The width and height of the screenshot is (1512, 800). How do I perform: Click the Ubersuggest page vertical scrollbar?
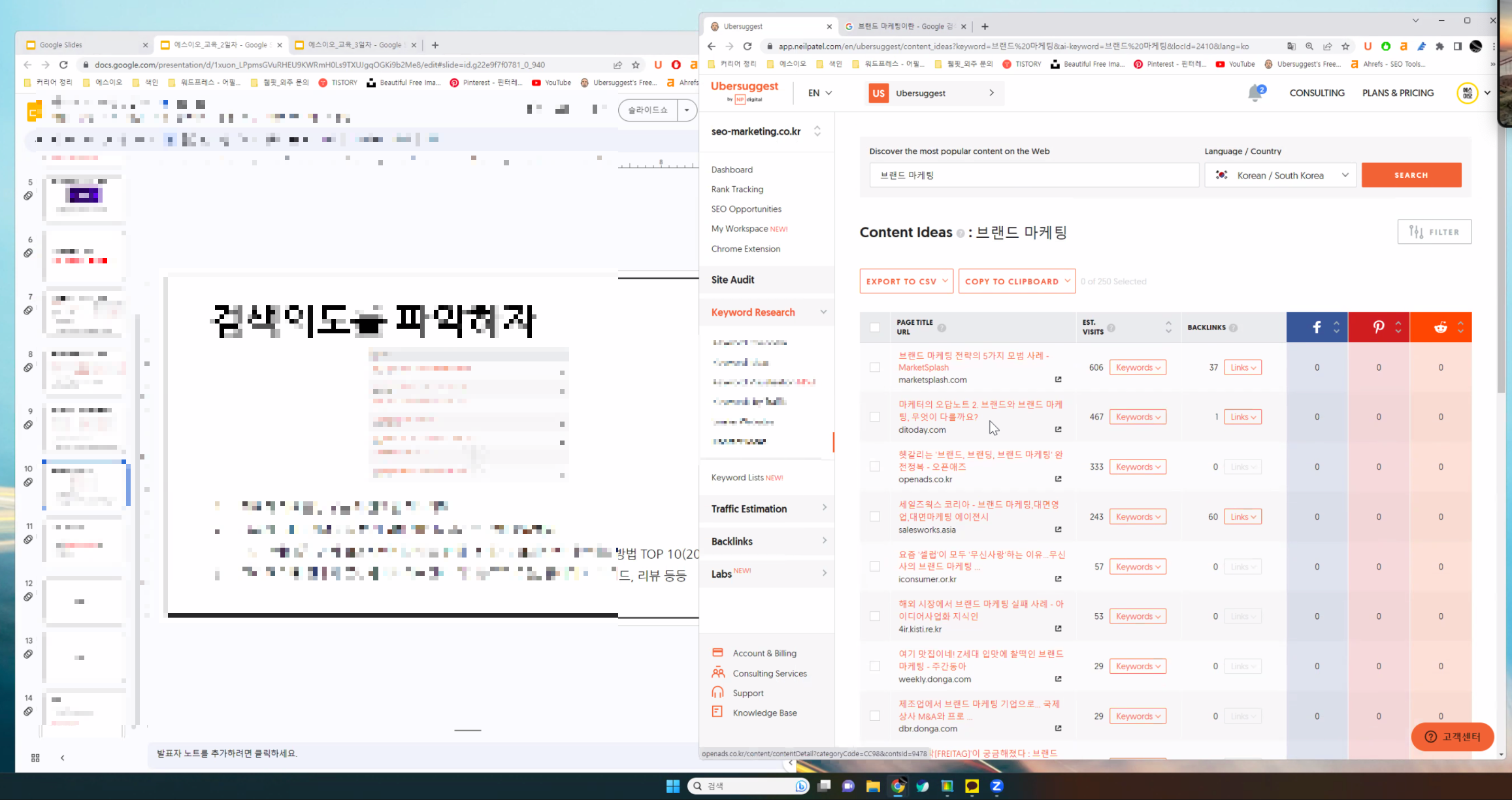tap(1501, 261)
